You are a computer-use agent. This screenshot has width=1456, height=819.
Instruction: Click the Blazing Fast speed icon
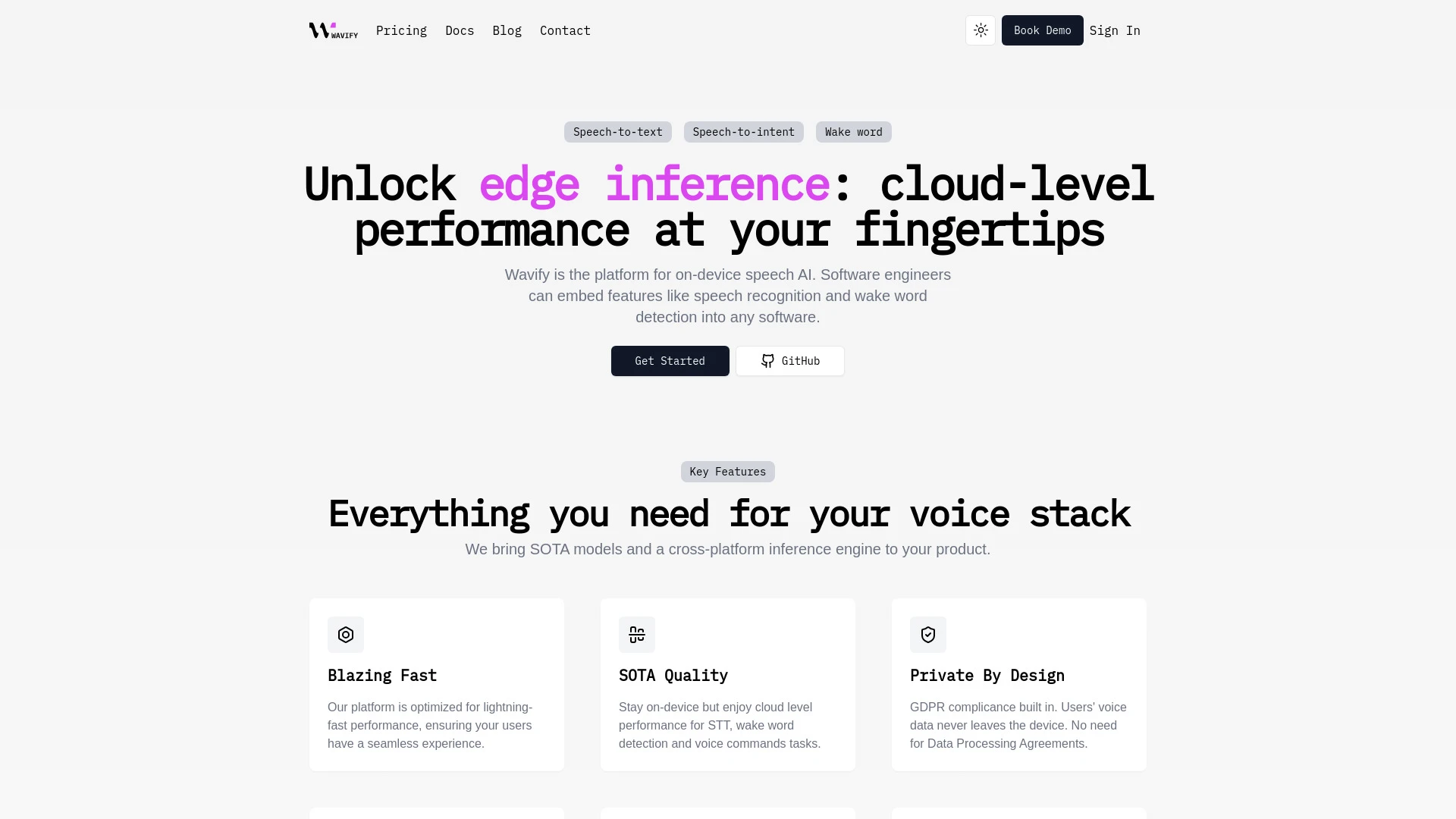[346, 635]
